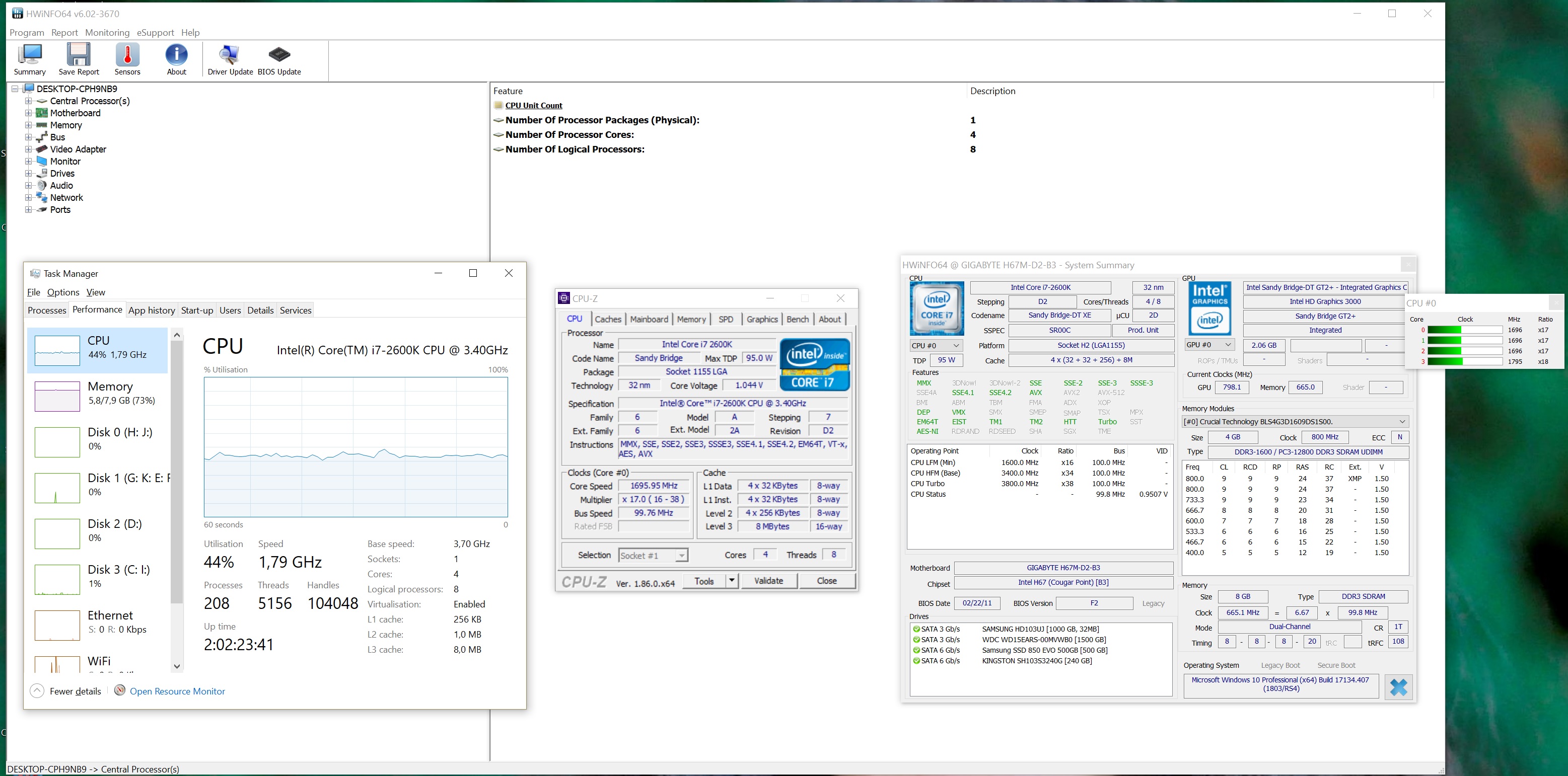Screen dimensions: 1568x776
Task: Click the Intel Graphics logo in System Summary
Action: coord(1209,308)
